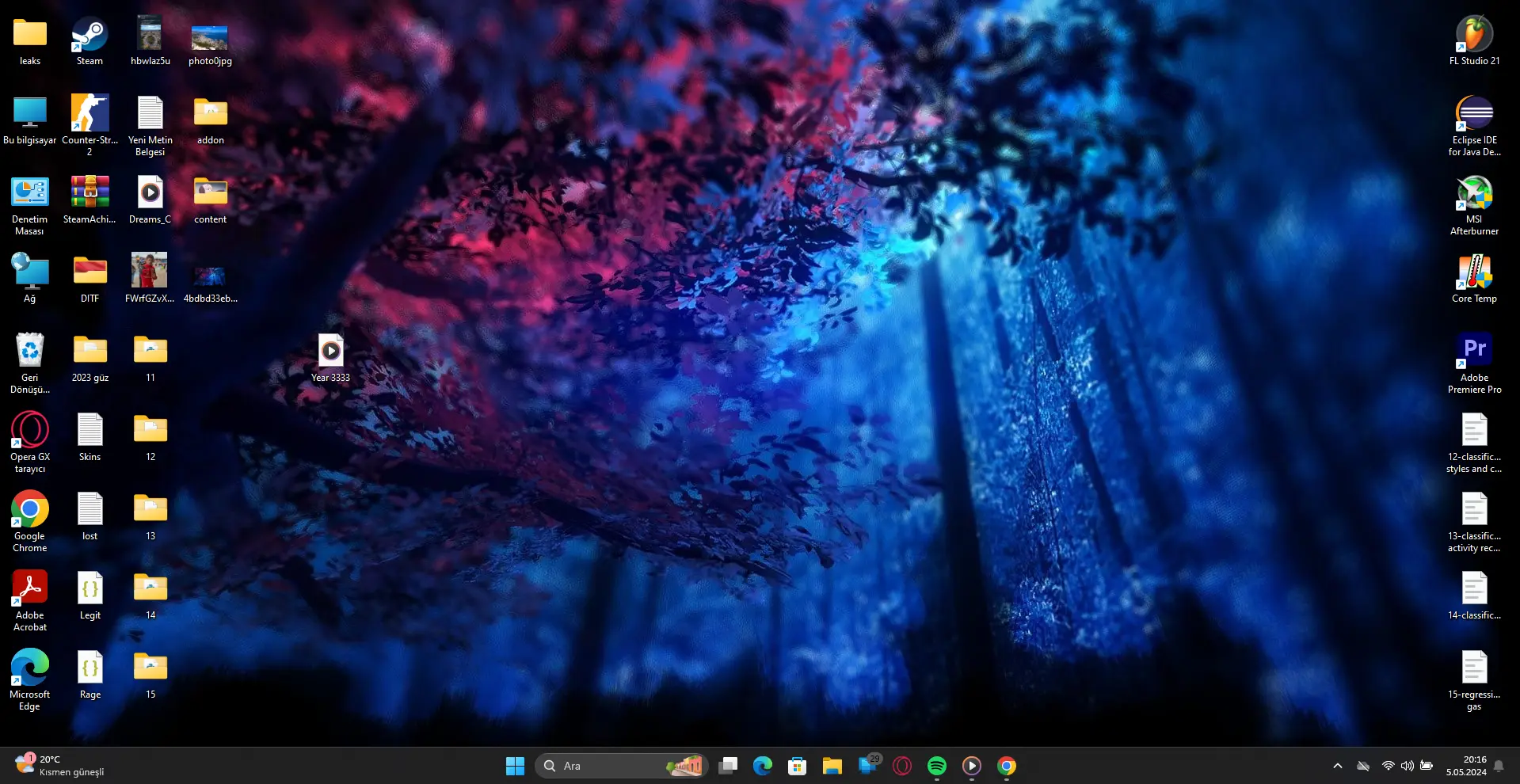Open the cloud sync tray icon
1520x784 pixels.
click(1363, 766)
